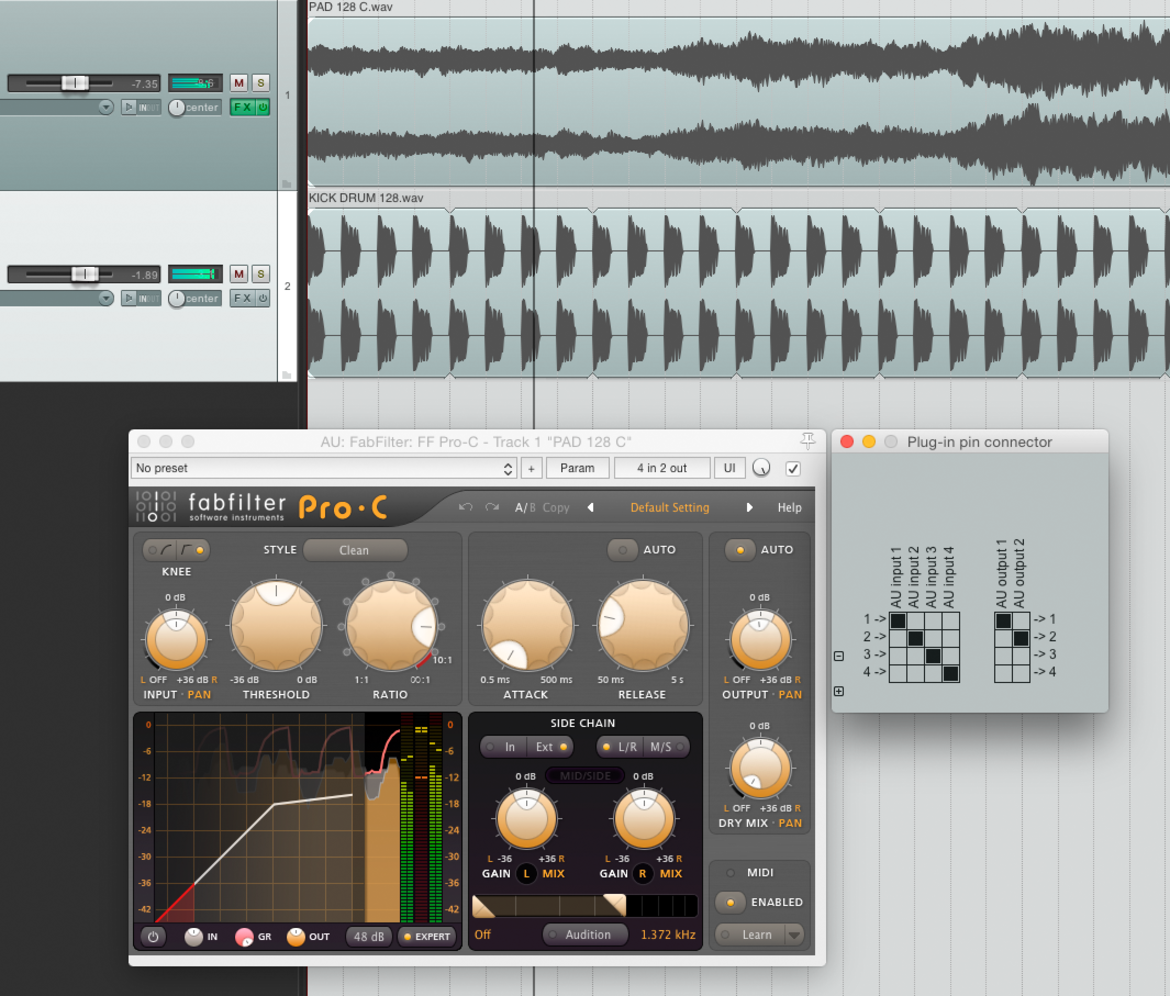Select Ext side chain source
Viewport: 1170px width, 996px height.
(x=551, y=747)
